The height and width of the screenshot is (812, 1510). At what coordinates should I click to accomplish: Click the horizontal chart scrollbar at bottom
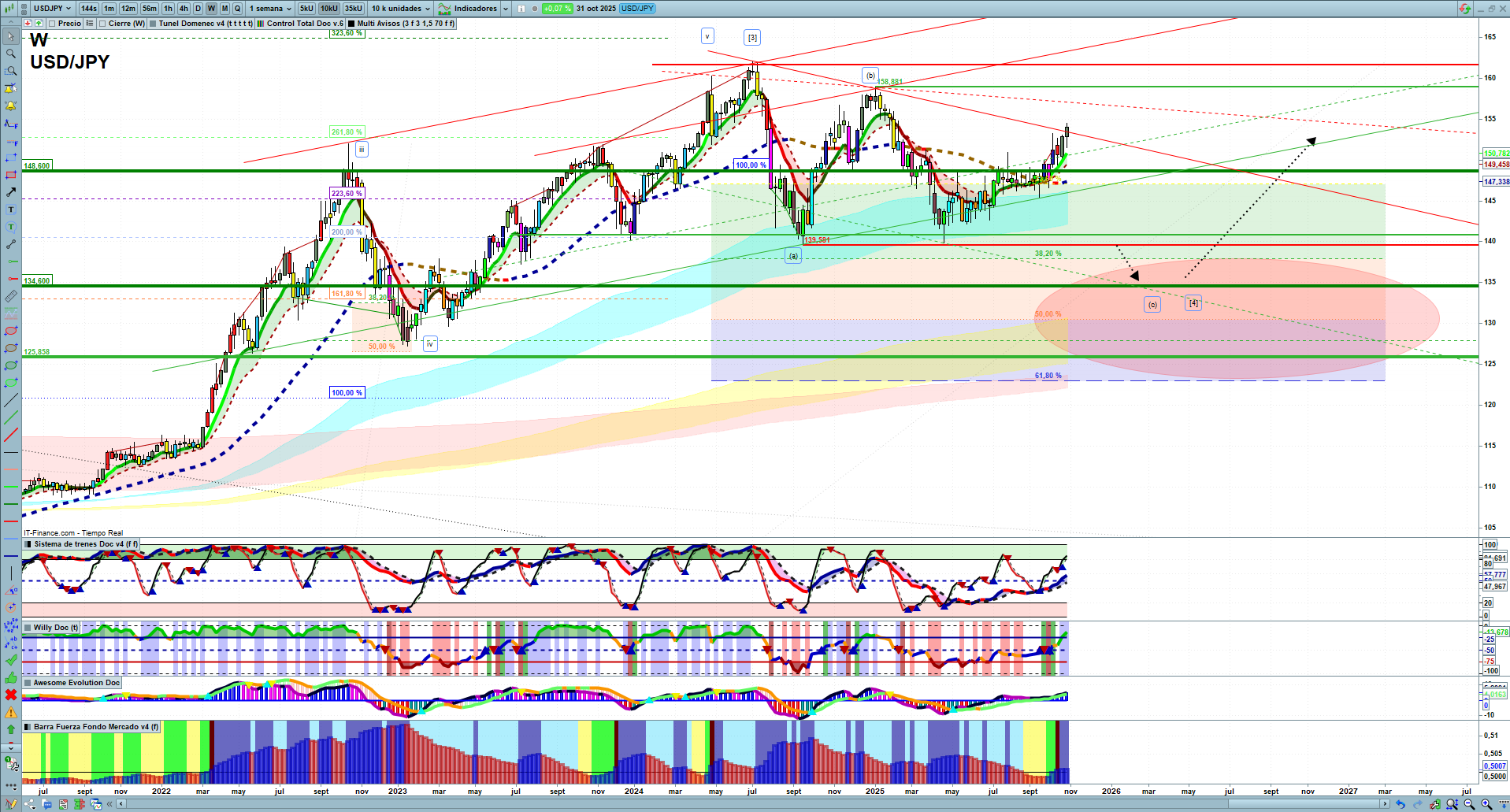(x=709, y=804)
